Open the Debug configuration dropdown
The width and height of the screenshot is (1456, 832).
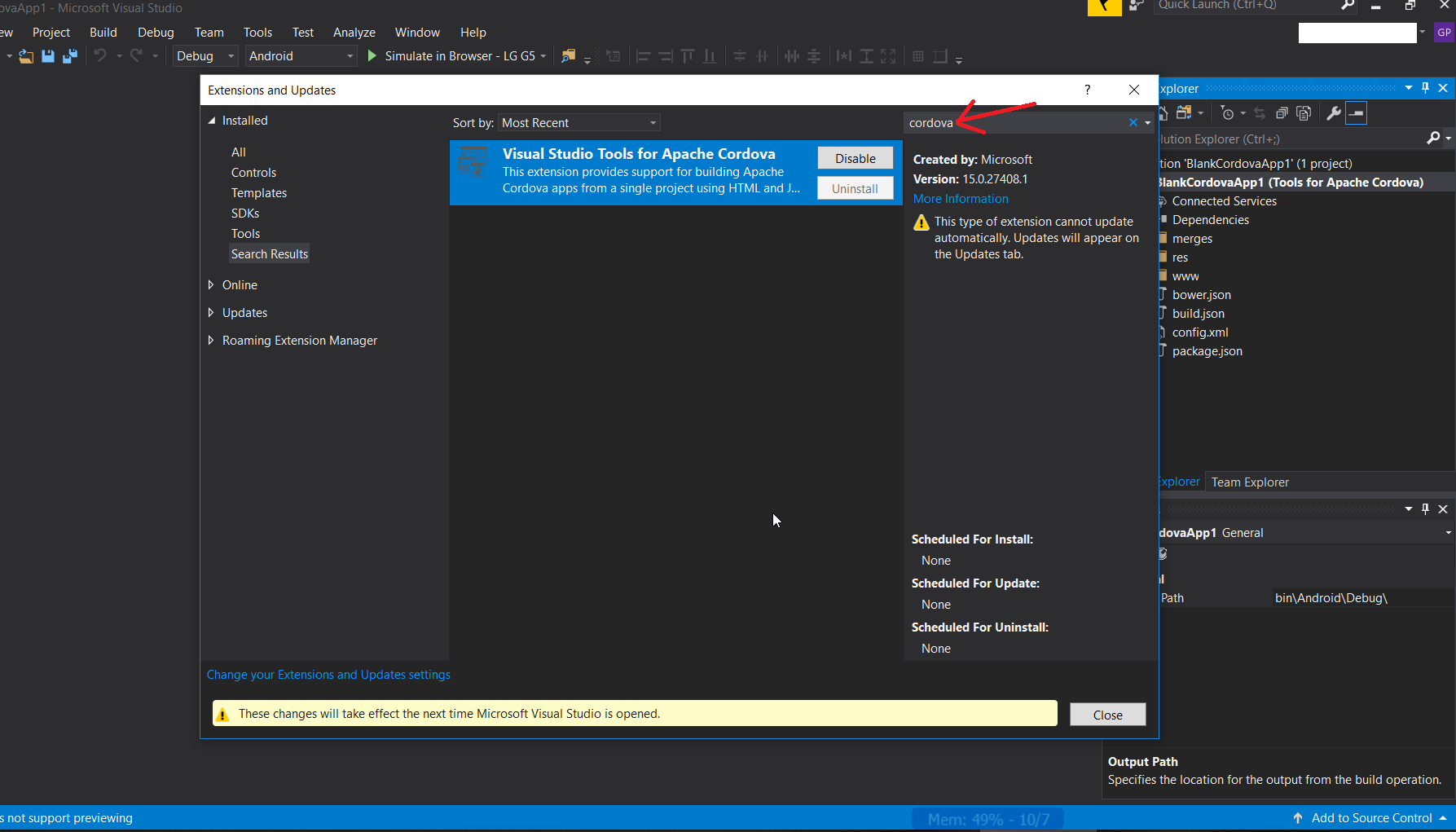click(205, 56)
